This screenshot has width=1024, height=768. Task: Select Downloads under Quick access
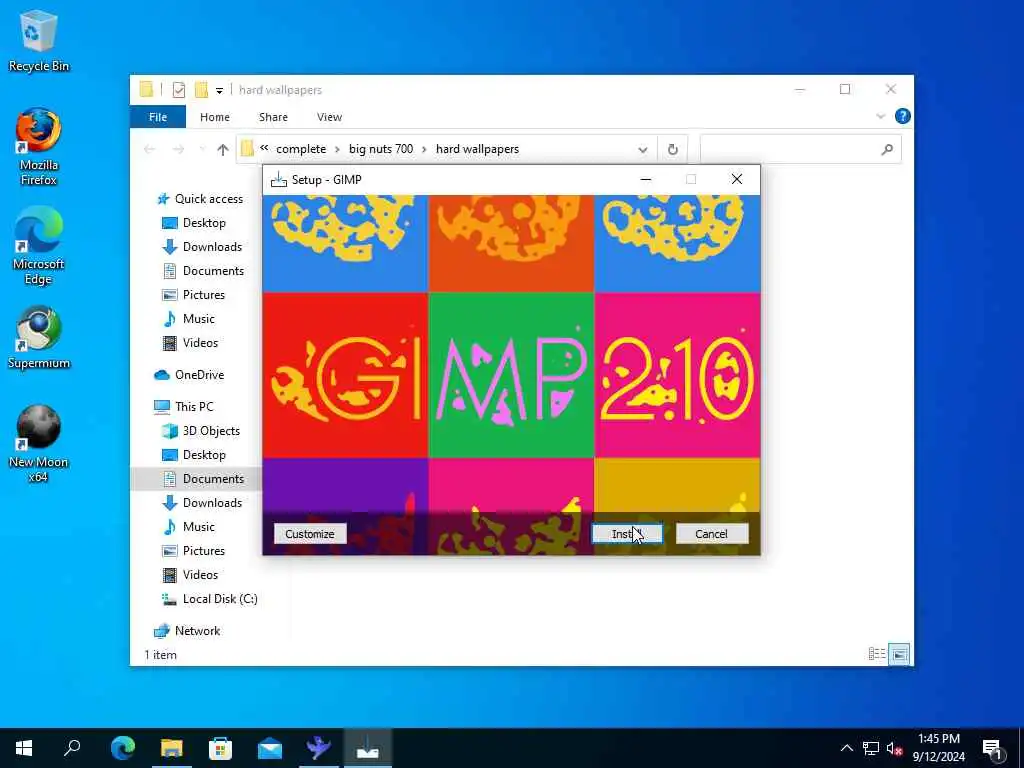202,247
